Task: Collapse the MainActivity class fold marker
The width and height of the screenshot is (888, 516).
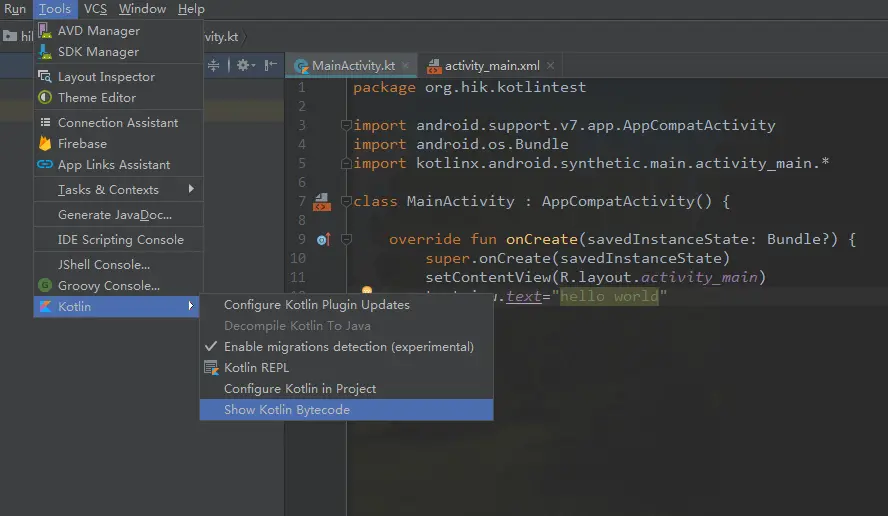Action: point(346,201)
